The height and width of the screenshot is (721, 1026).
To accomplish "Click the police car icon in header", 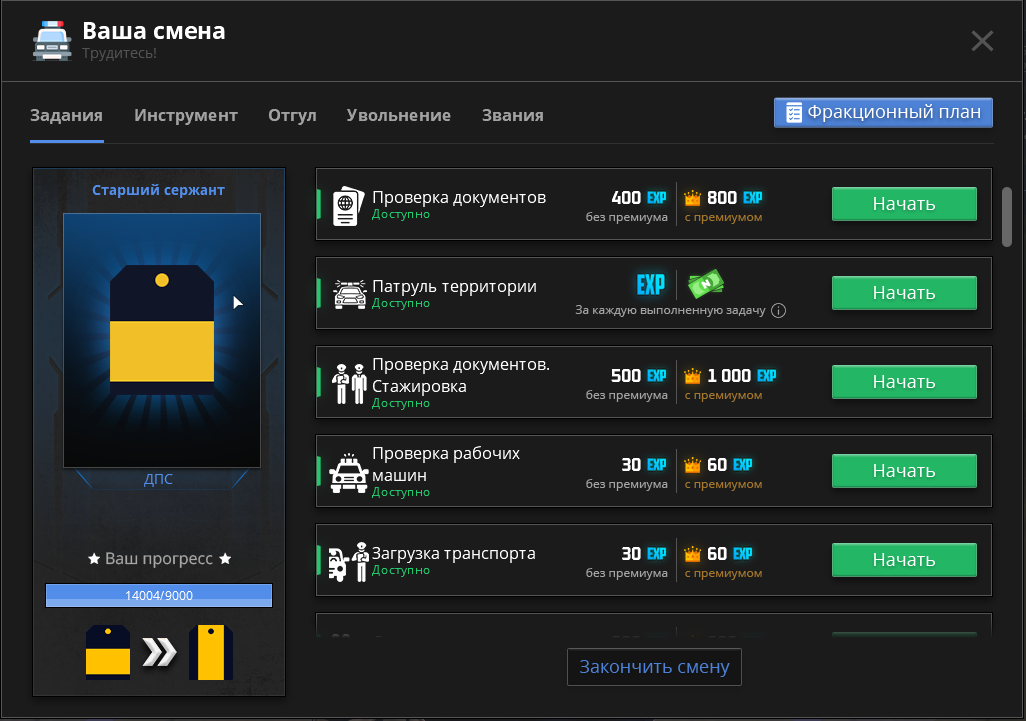I will point(52,40).
